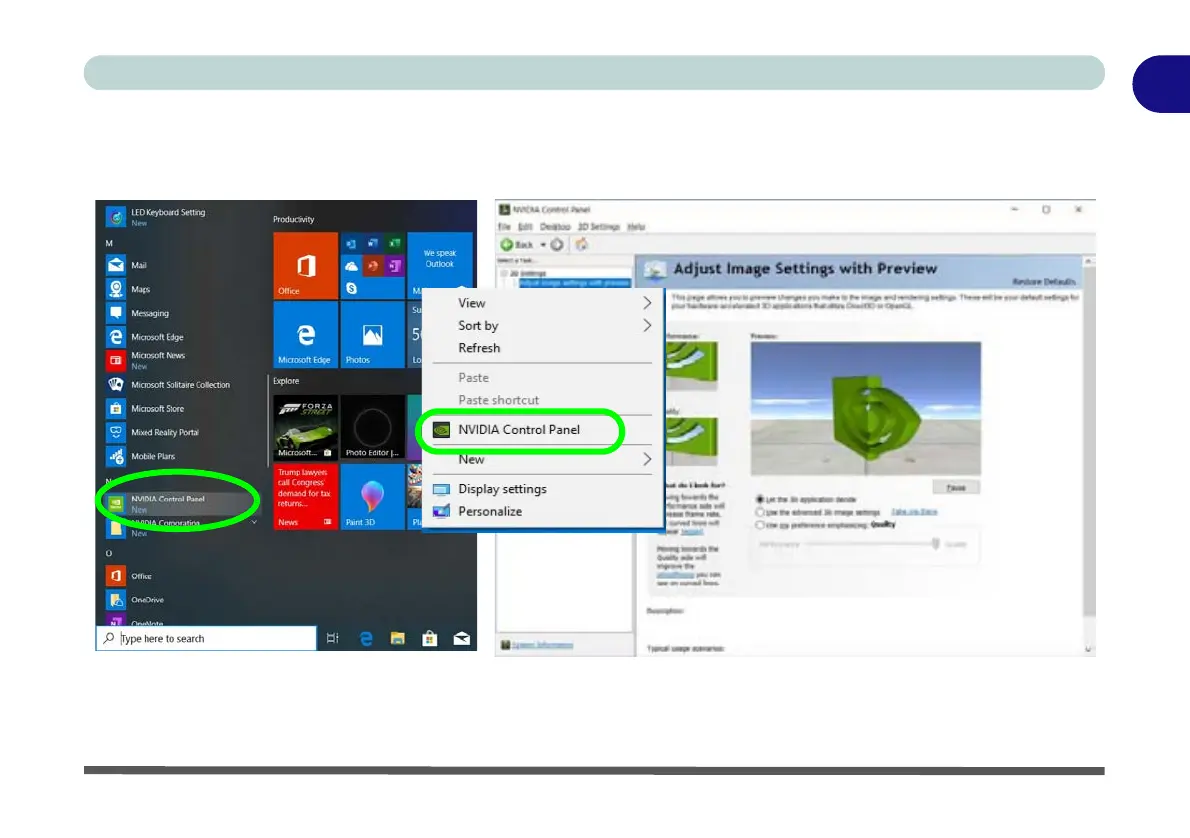
Task: Expand the NVIDIA Corporation folder chevron
Action: tap(254, 522)
